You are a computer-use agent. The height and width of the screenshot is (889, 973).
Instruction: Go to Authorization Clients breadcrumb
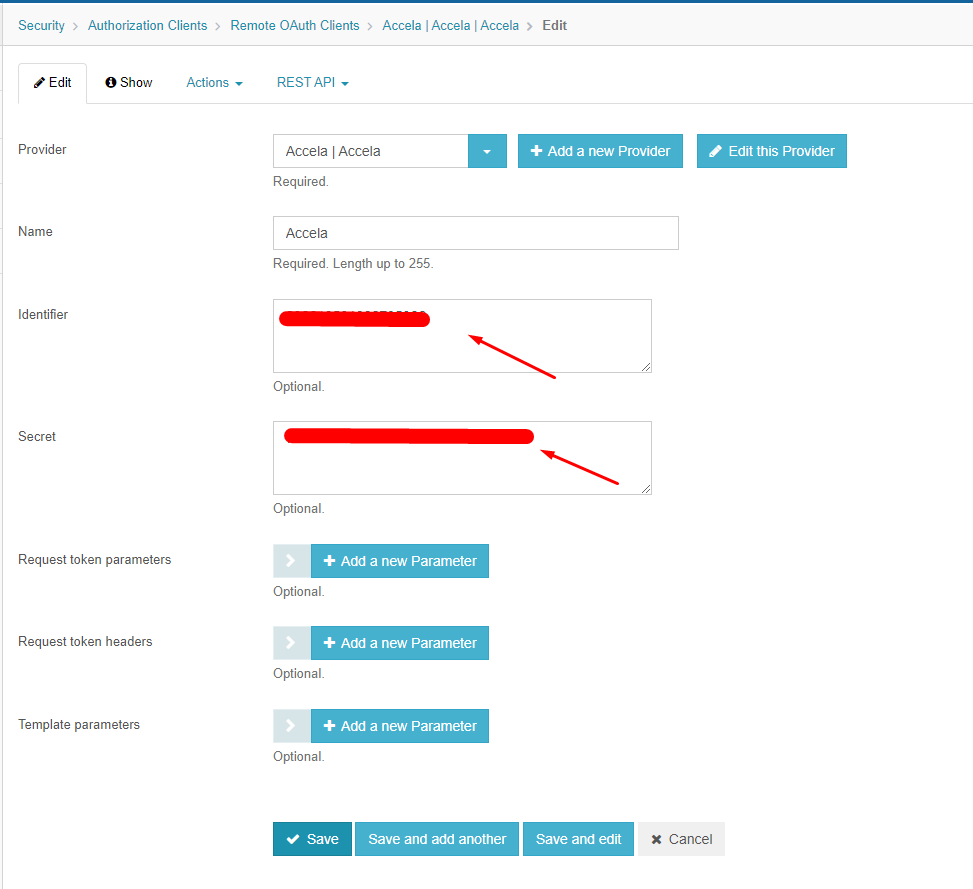(x=147, y=25)
